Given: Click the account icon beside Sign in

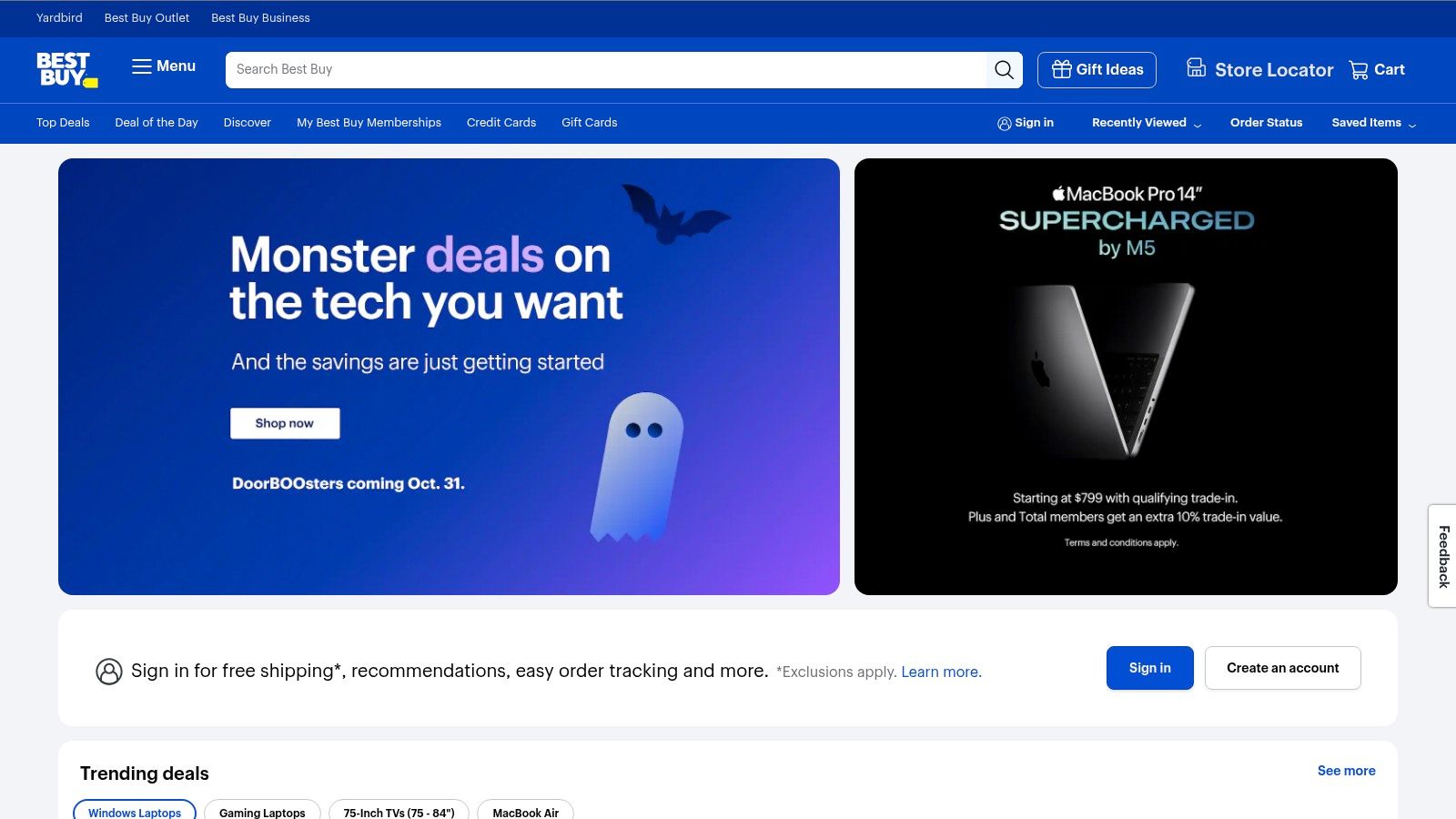Looking at the screenshot, I should 1005,124.
